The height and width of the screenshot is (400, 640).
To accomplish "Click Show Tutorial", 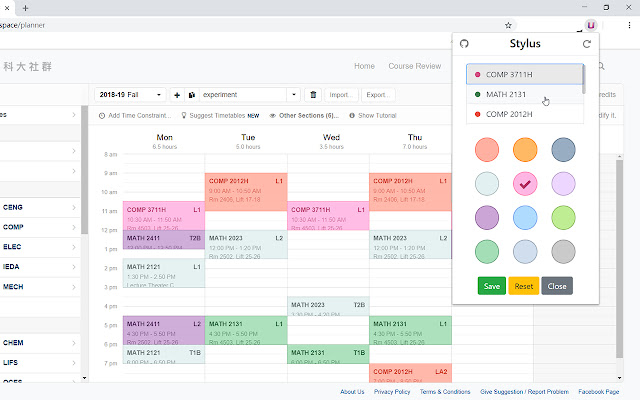I will 373,116.
